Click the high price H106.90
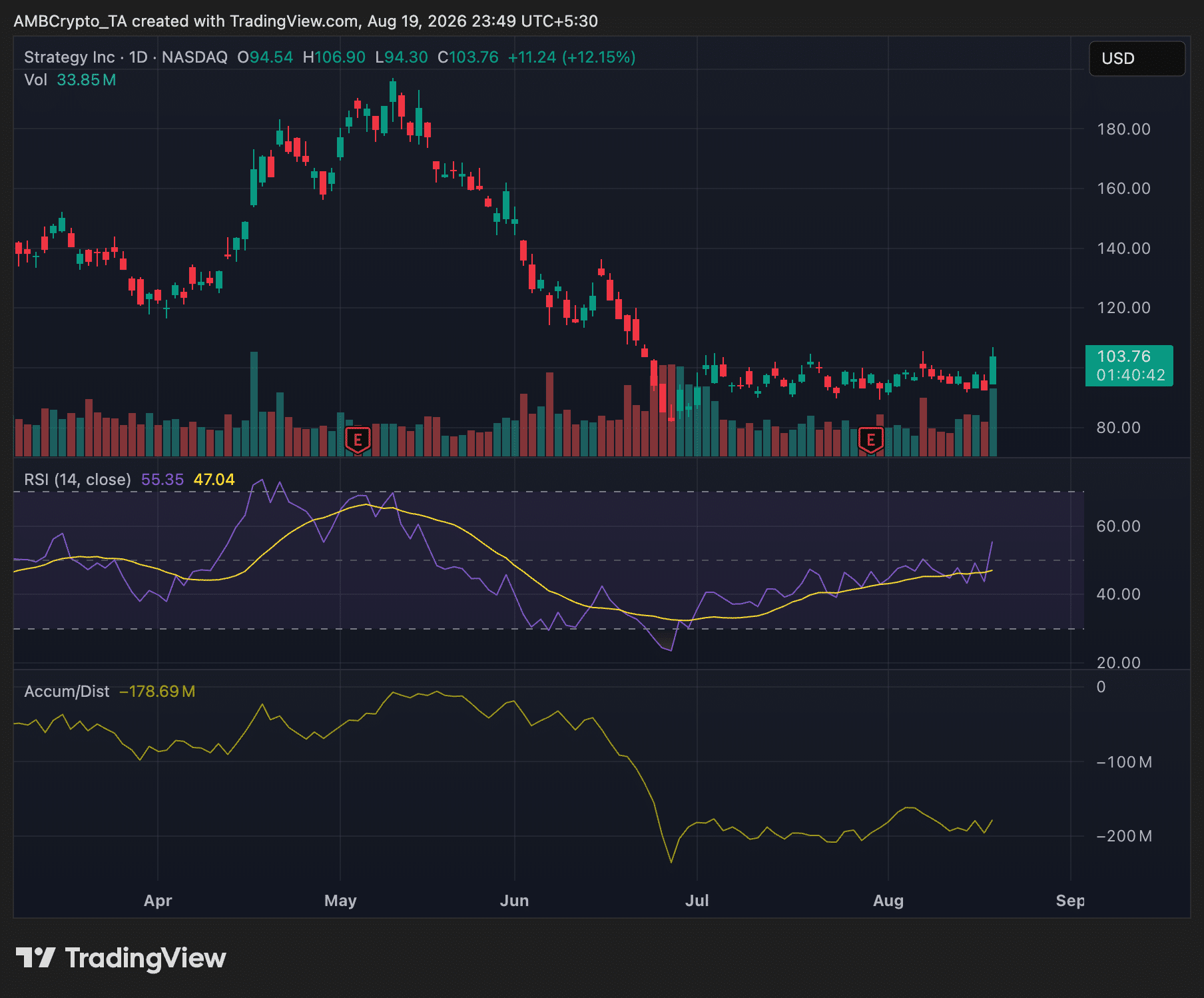This screenshot has width=1204, height=998. tap(334, 57)
